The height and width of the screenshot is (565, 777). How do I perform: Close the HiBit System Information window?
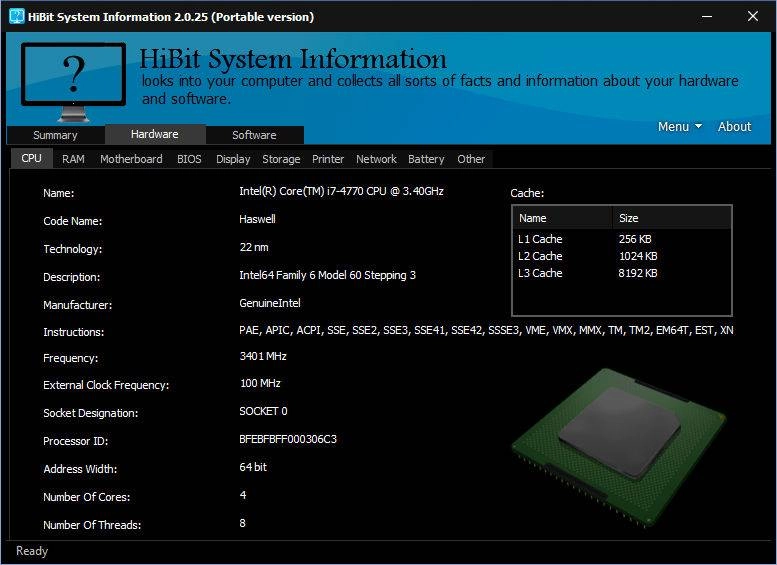pos(753,16)
